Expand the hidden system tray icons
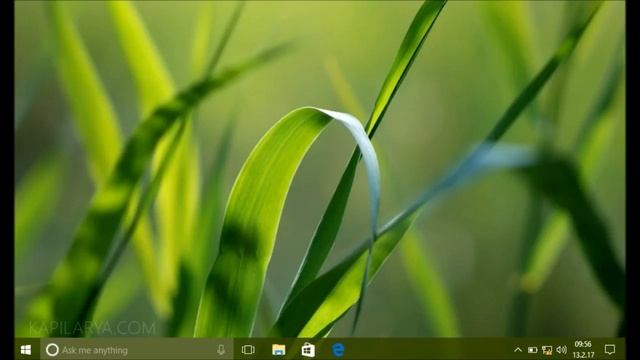 [518, 350]
